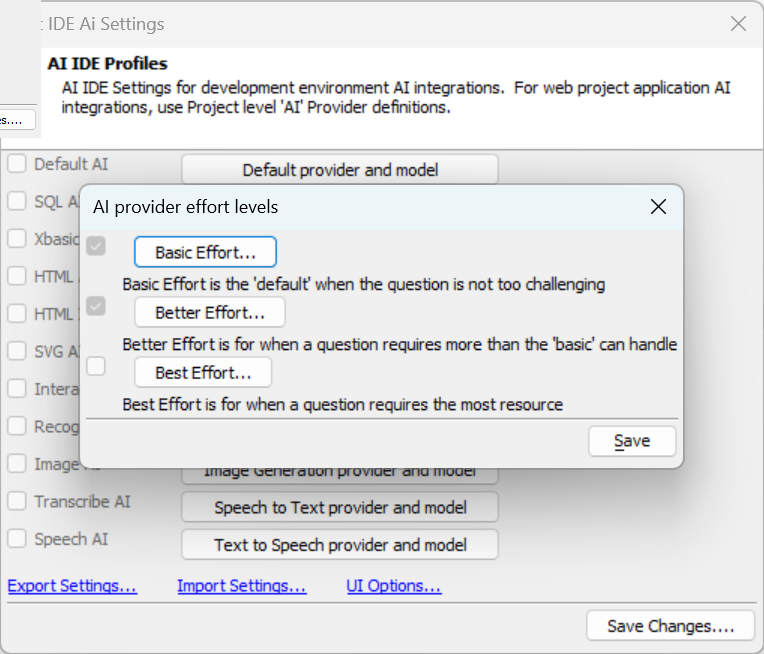Screen dimensions: 764x654
Task: Toggle the Better Effort checkbox
Action: (x=96, y=306)
